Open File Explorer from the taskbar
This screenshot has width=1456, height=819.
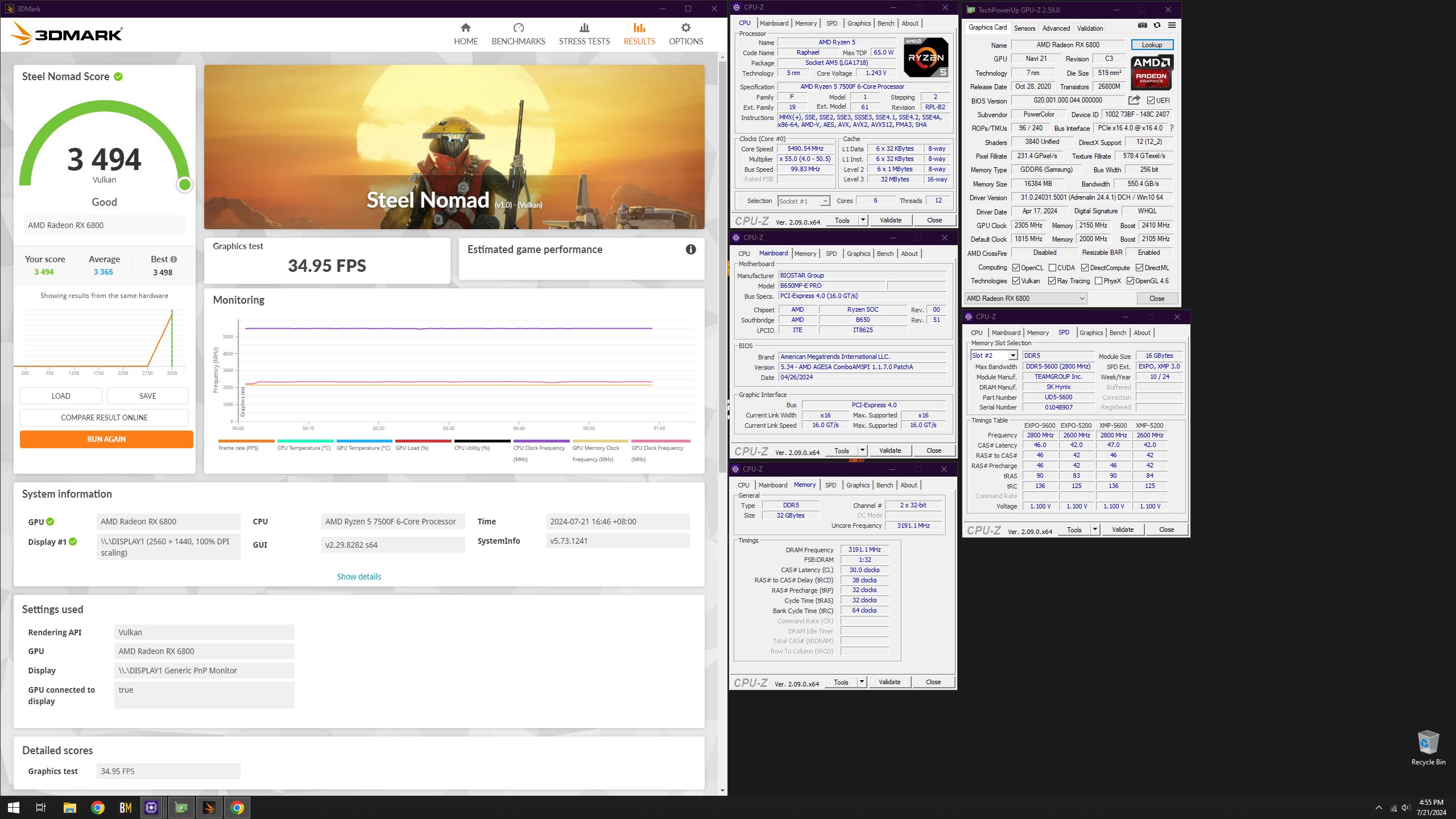click(x=69, y=808)
